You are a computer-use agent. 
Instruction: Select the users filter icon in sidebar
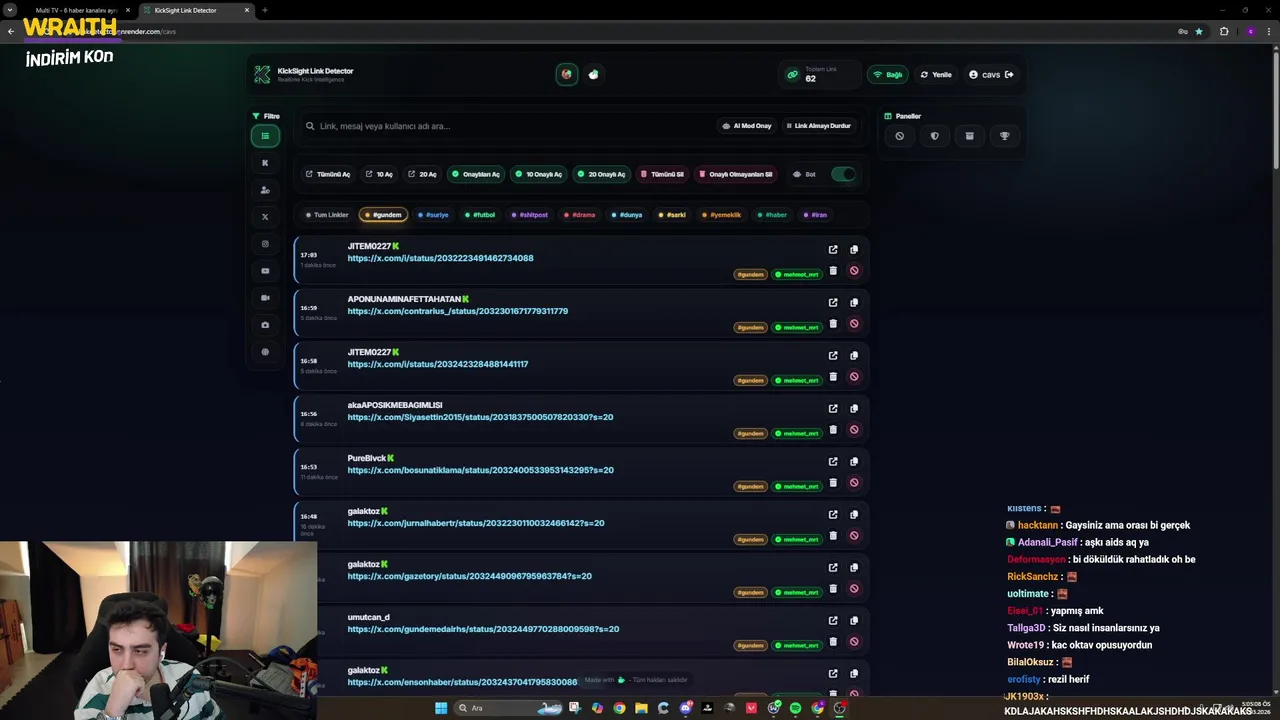[x=265, y=190]
